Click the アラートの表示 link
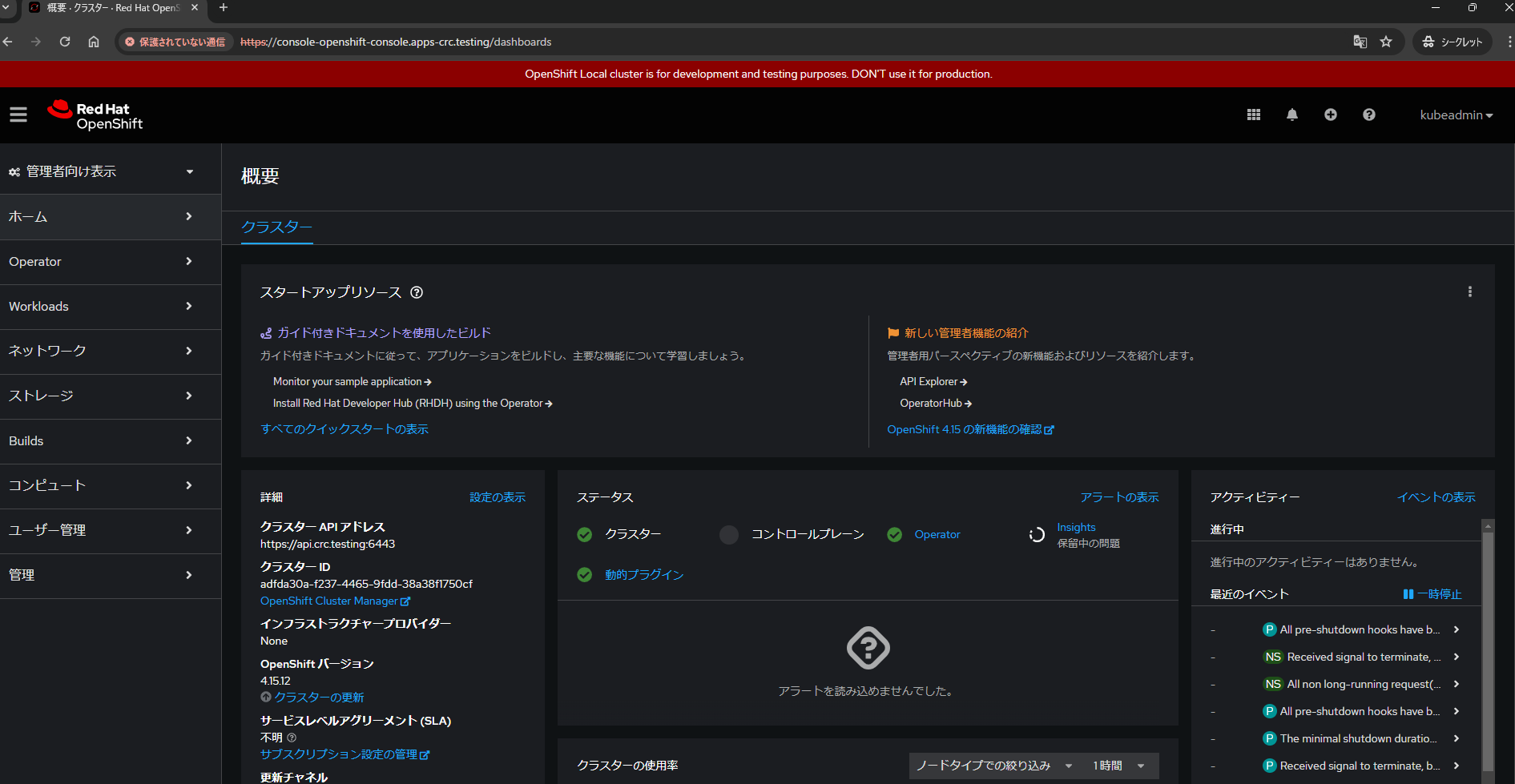1515x784 pixels. [1119, 497]
